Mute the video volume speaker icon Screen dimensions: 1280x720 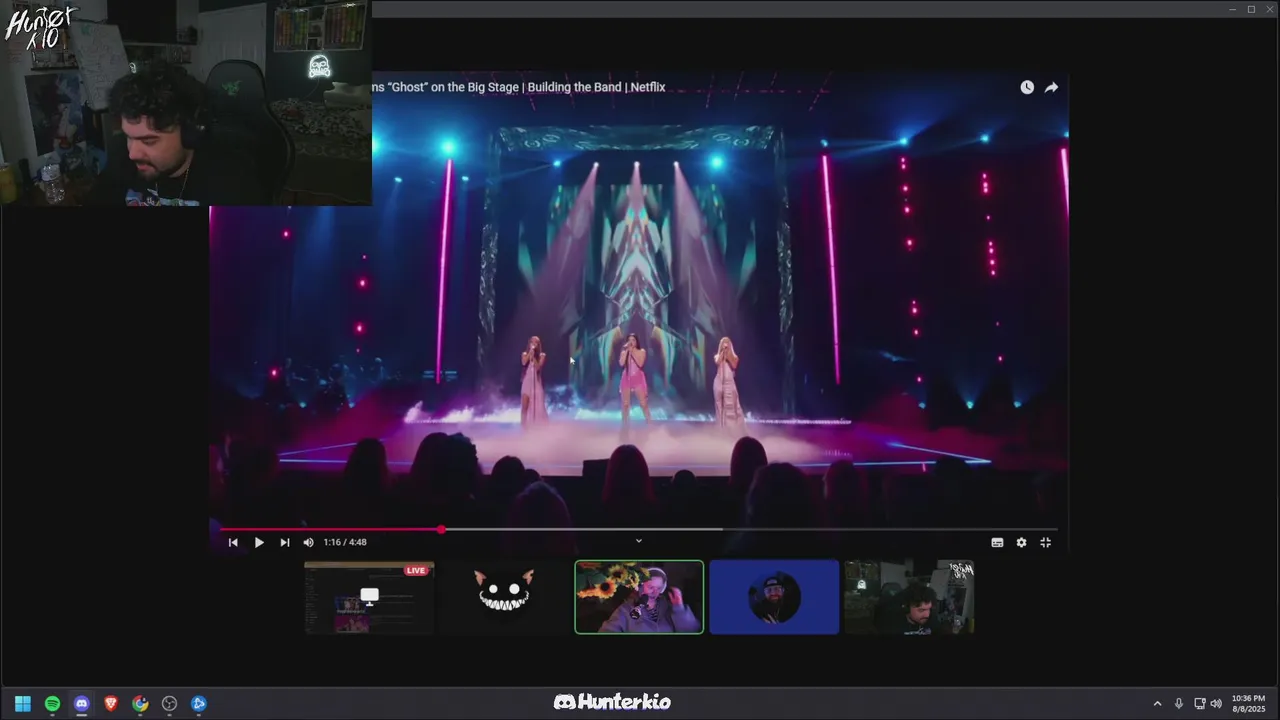[x=308, y=542]
